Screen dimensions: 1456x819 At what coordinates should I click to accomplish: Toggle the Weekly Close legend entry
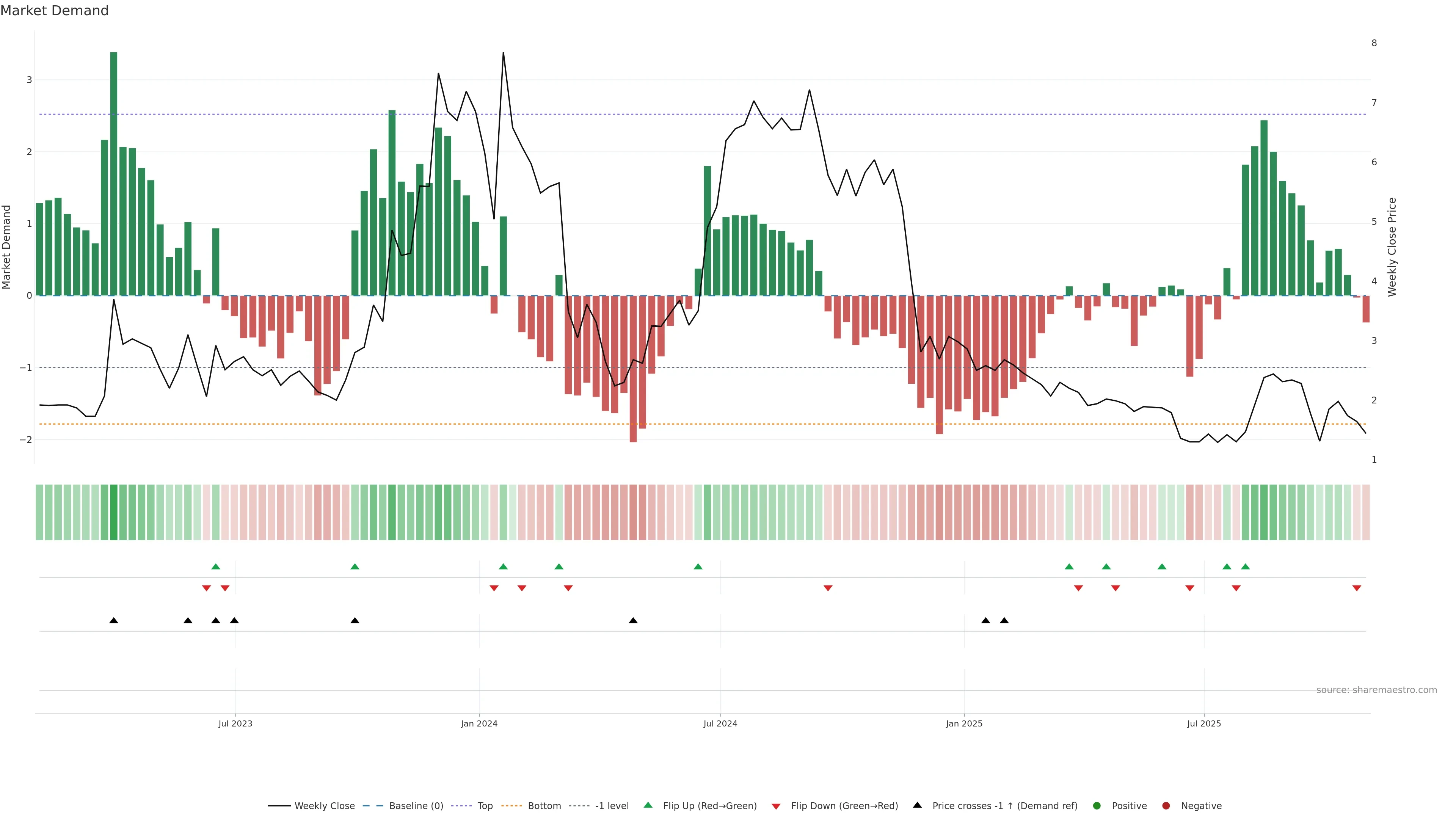(324, 805)
